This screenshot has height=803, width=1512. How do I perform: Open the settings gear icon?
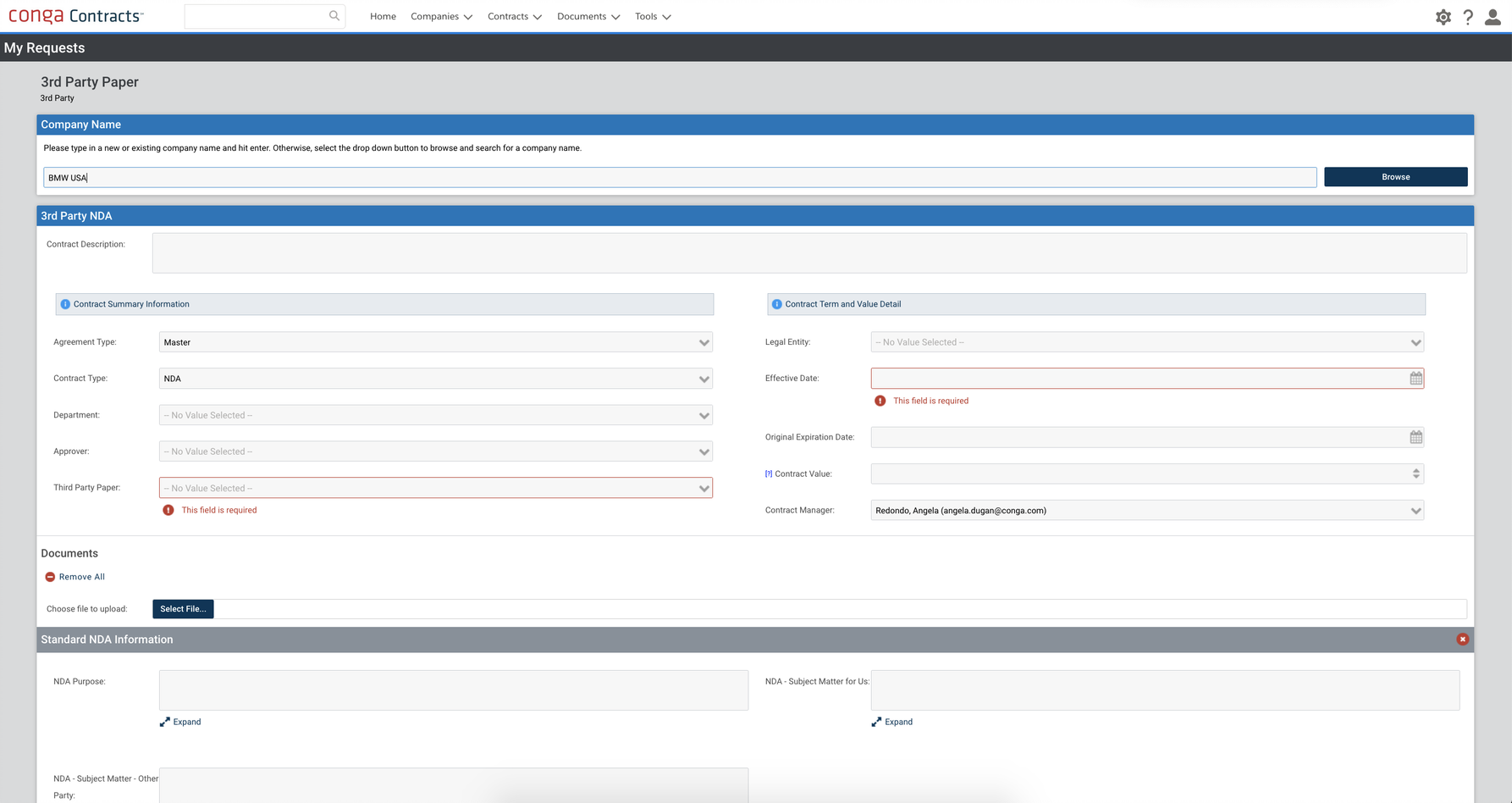click(1443, 17)
